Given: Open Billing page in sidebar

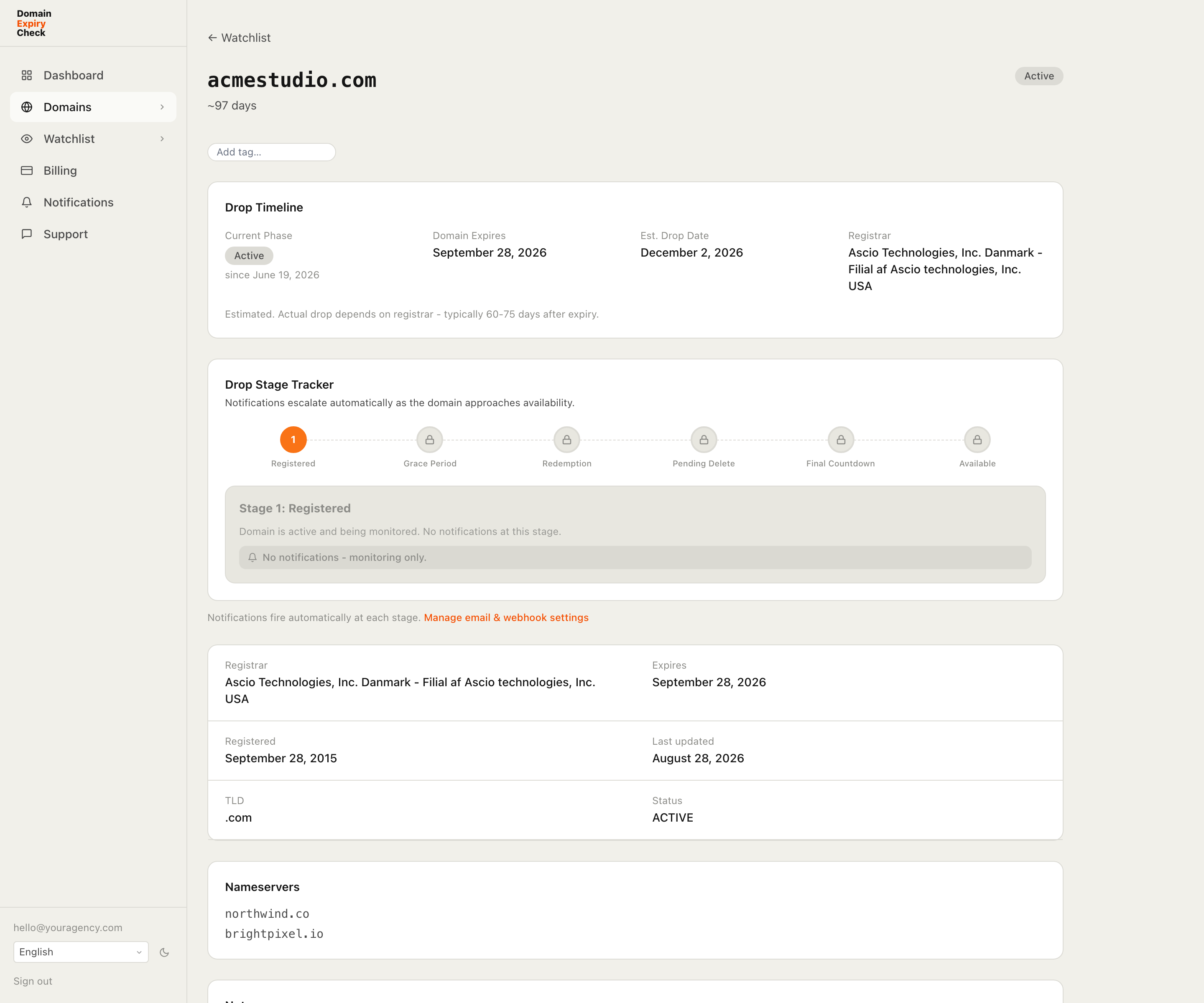Looking at the screenshot, I should click(93, 171).
